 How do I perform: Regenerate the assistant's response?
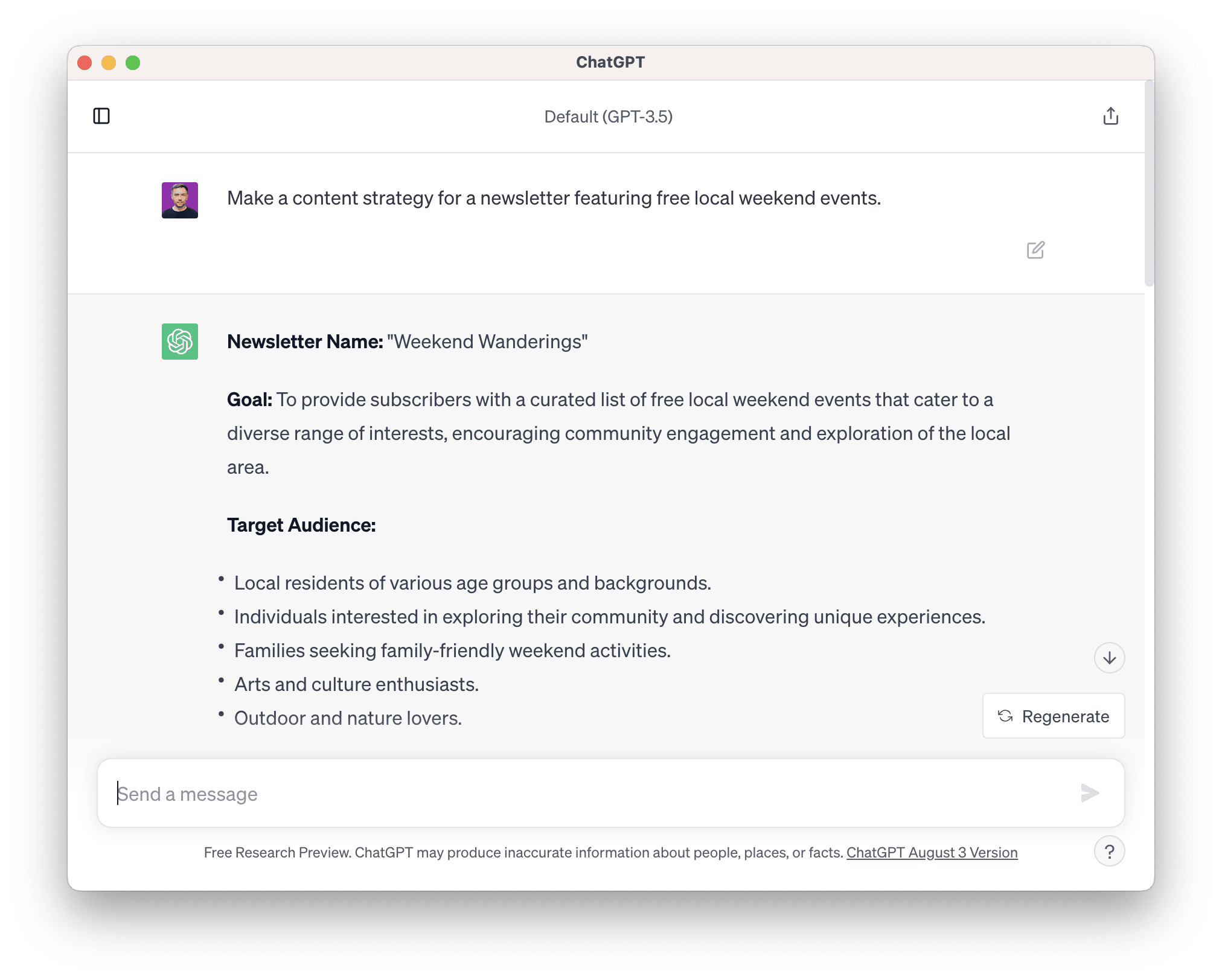[1053, 716]
